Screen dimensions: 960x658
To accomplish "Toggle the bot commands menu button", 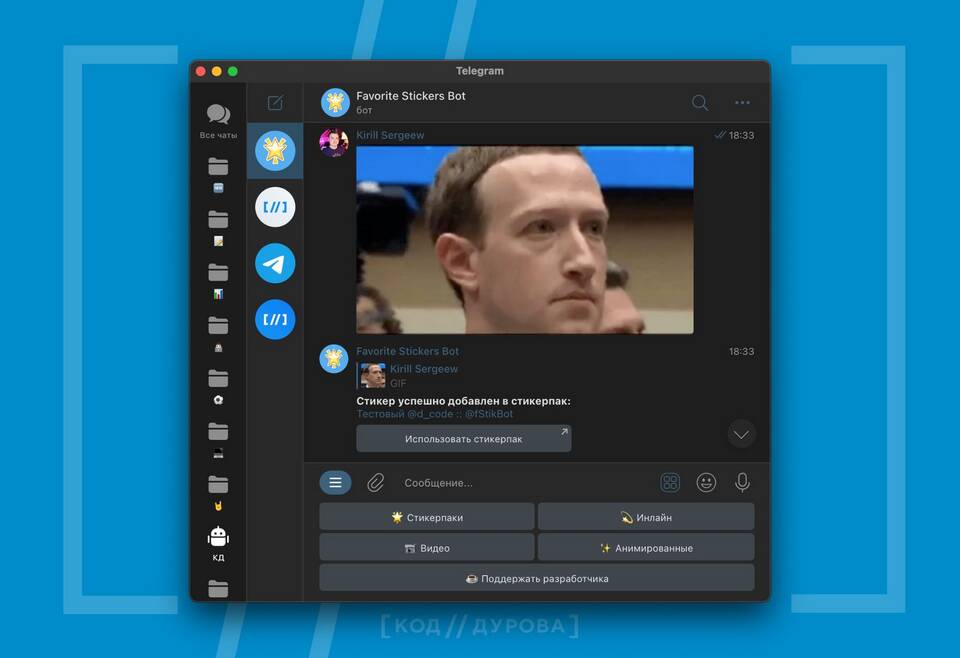I will (335, 483).
